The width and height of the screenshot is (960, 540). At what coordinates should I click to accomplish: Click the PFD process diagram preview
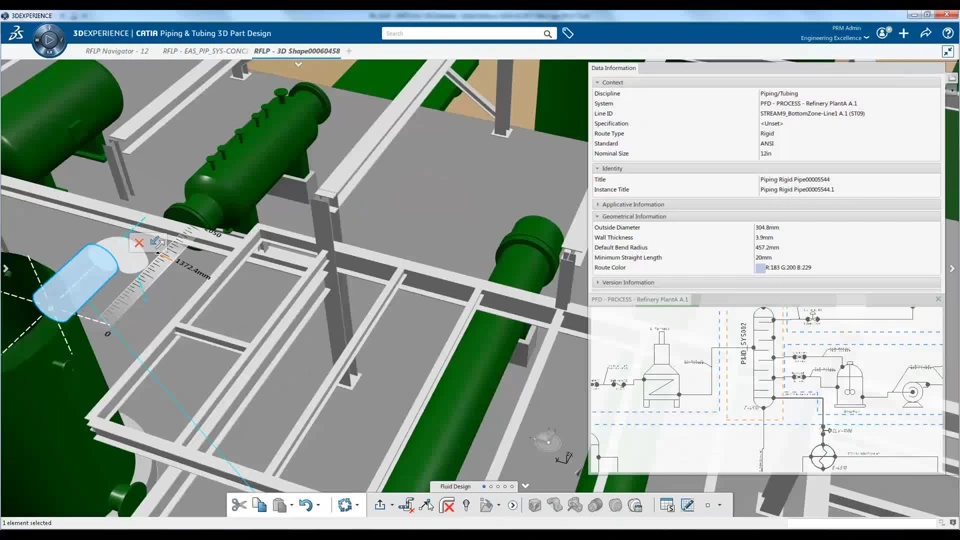766,389
